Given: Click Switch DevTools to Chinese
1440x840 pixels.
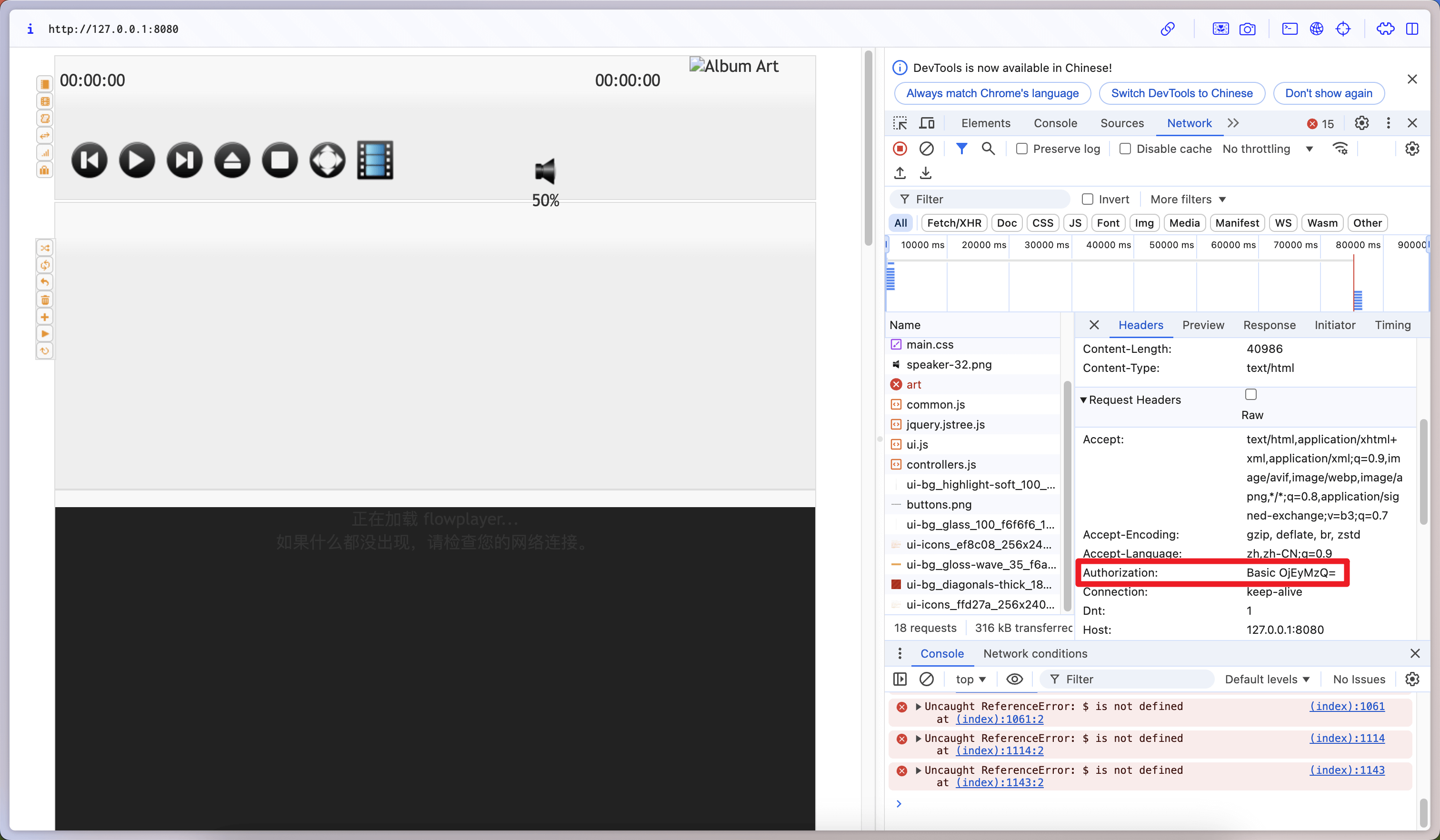Looking at the screenshot, I should click(x=1182, y=93).
